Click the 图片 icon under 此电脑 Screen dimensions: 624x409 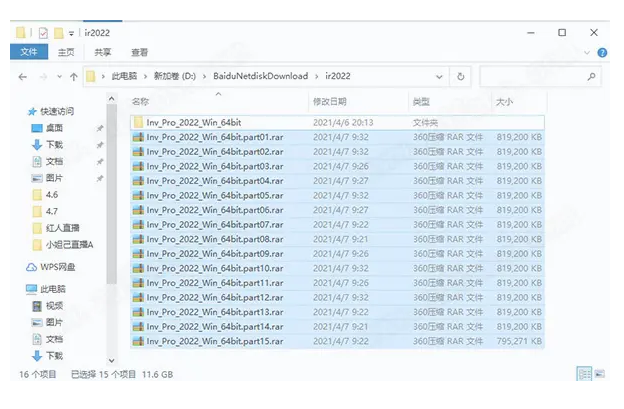pyautogui.click(x=37, y=322)
